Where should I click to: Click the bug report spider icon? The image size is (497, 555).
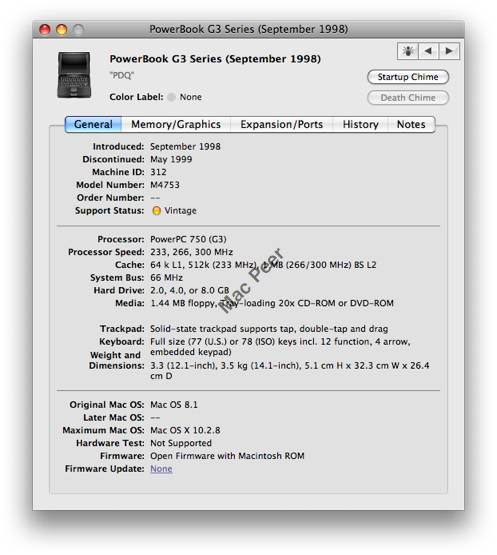click(408, 51)
